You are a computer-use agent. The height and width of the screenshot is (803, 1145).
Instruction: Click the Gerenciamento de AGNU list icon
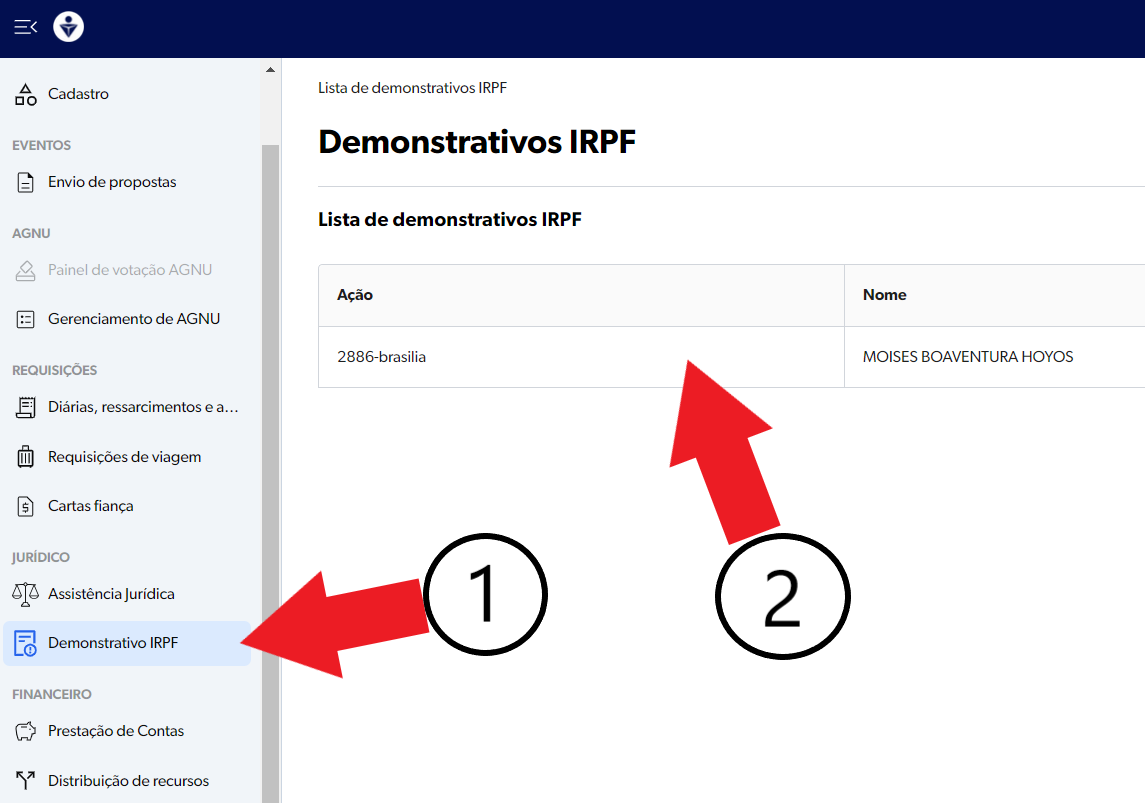point(26,320)
